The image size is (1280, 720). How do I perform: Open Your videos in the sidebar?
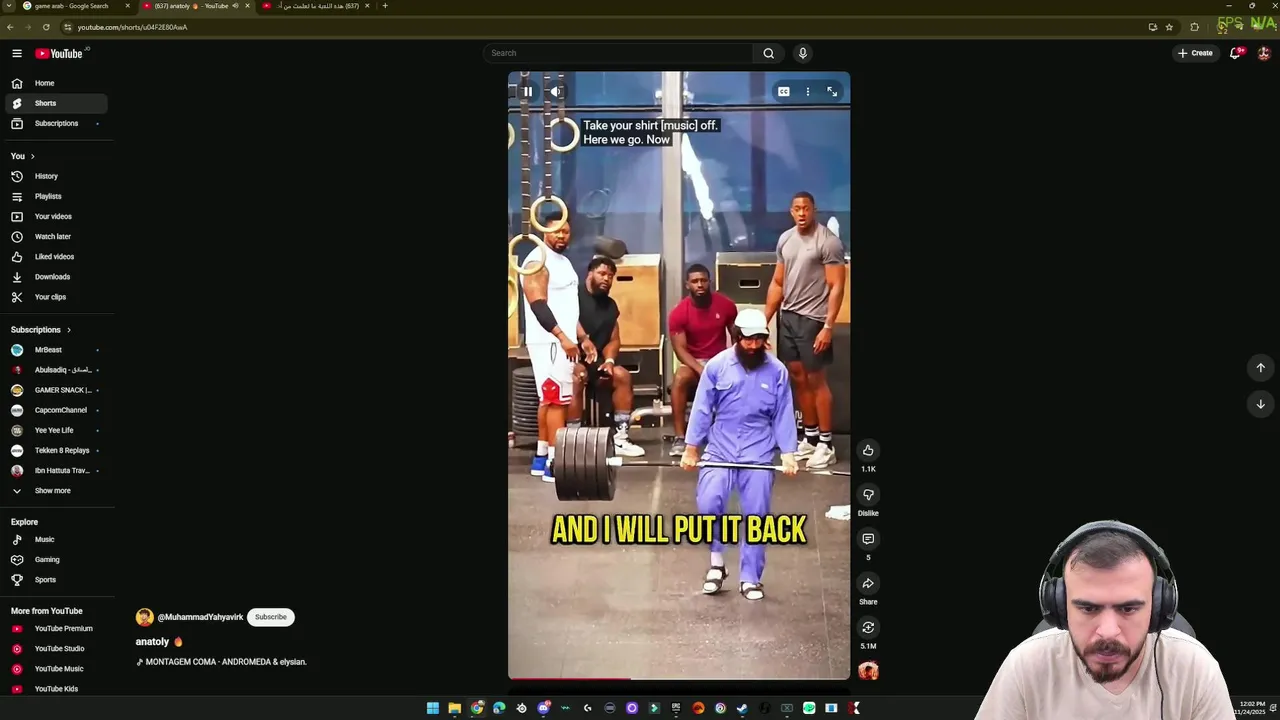55,216
